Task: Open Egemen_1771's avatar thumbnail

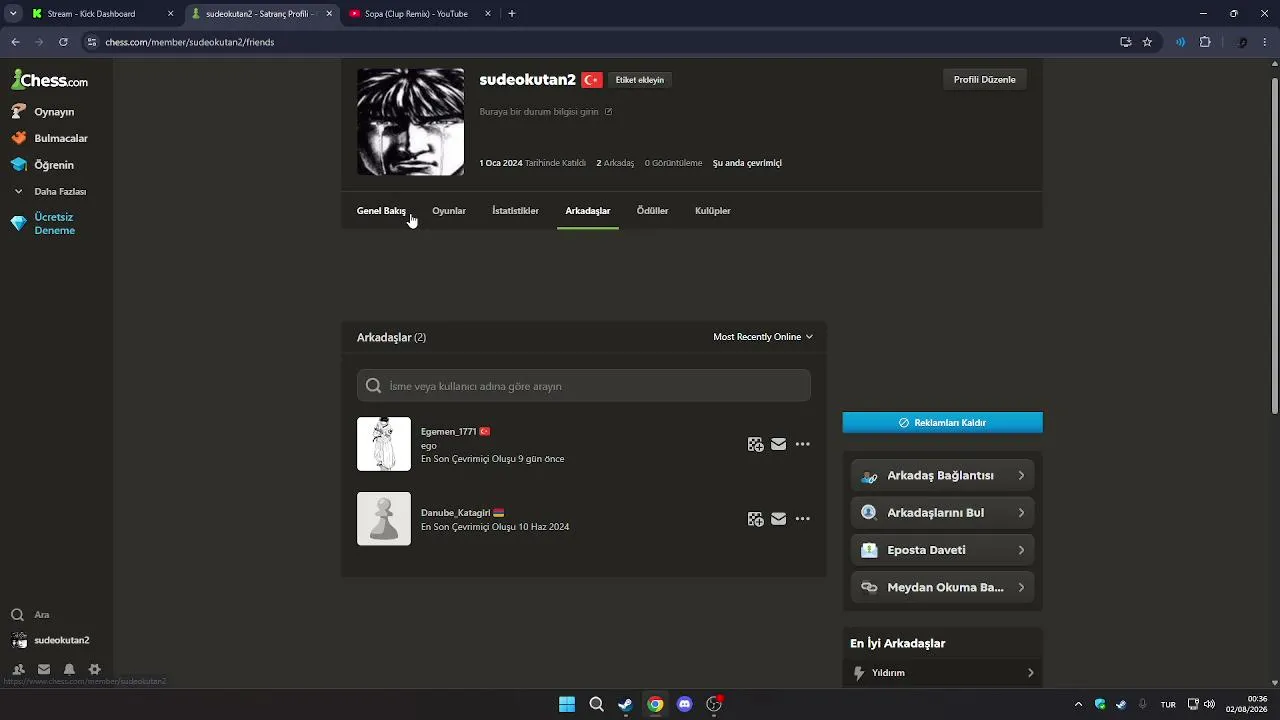Action: (x=384, y=444)
